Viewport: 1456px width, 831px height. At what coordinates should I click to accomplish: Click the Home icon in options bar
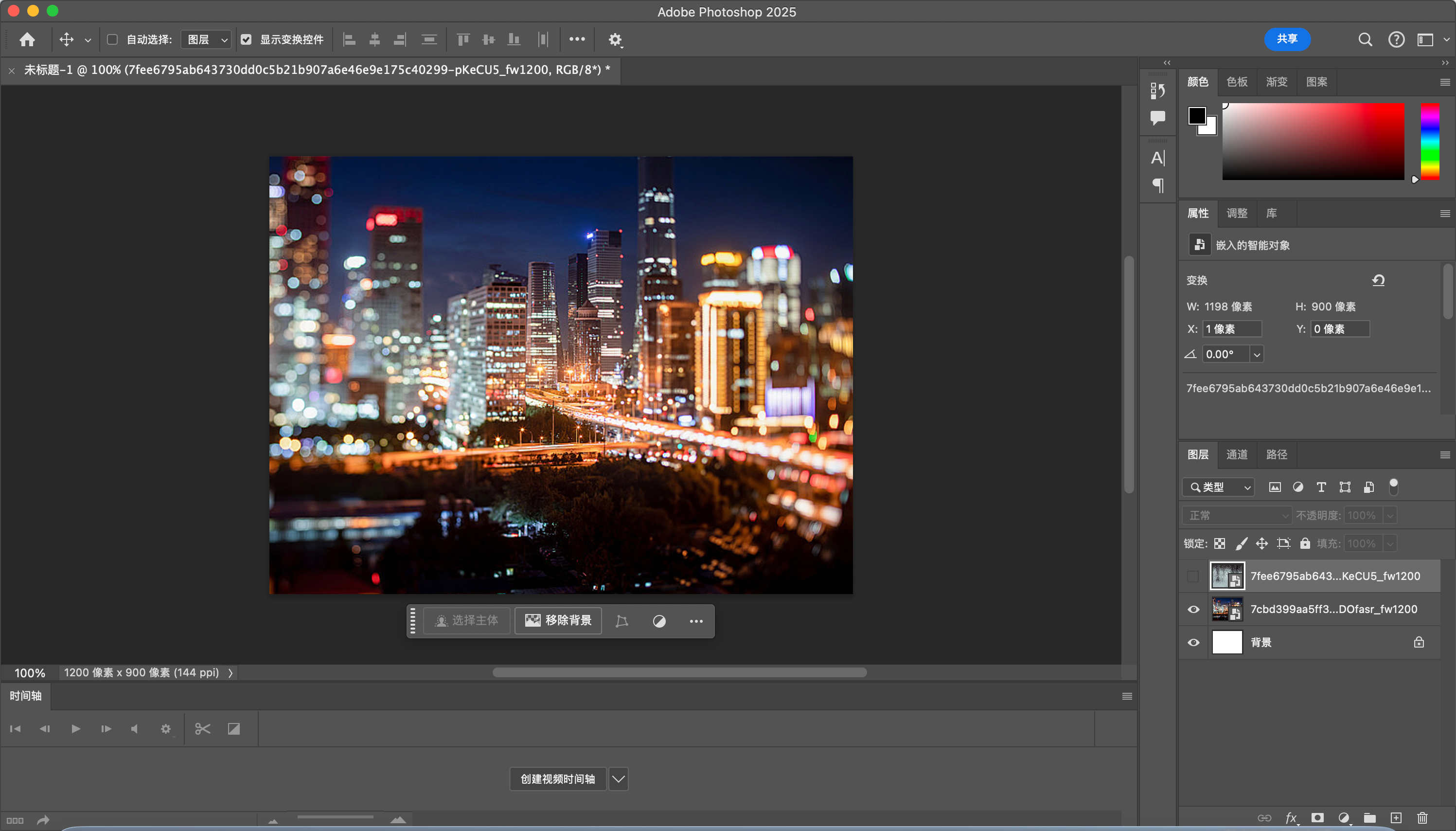27,39
